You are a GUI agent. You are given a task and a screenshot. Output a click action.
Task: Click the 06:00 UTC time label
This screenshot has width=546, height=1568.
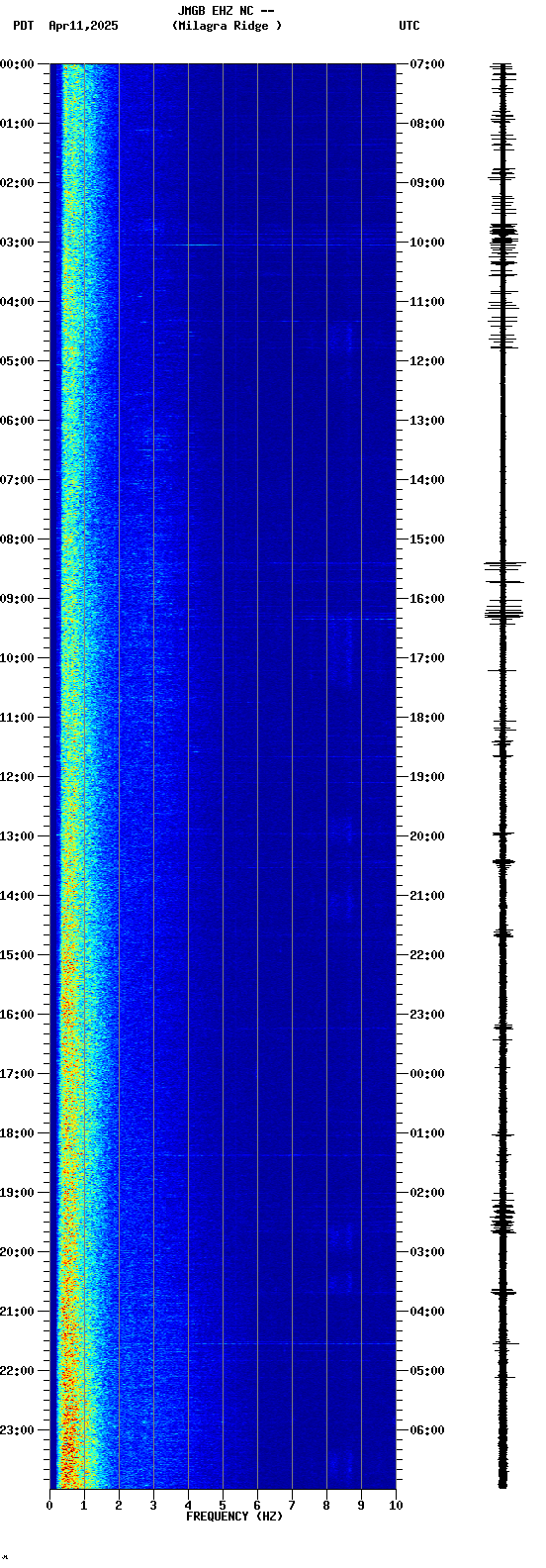point(427,1430)
